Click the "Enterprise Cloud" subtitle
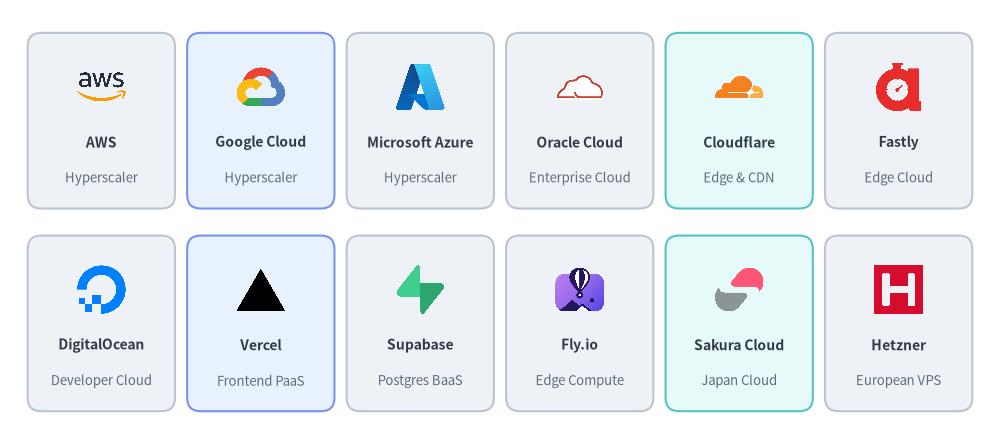 (x=580, y=177)
